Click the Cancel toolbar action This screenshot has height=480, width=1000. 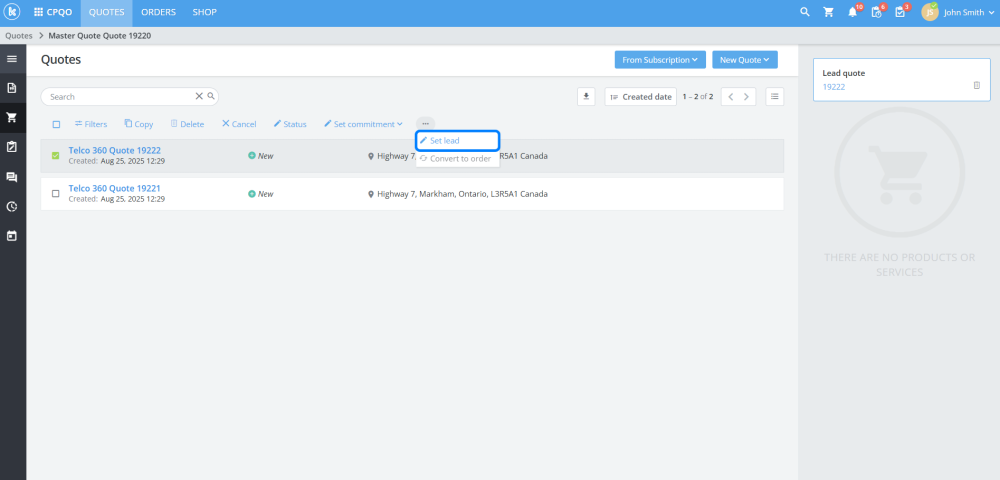click(x=239, y=124)
